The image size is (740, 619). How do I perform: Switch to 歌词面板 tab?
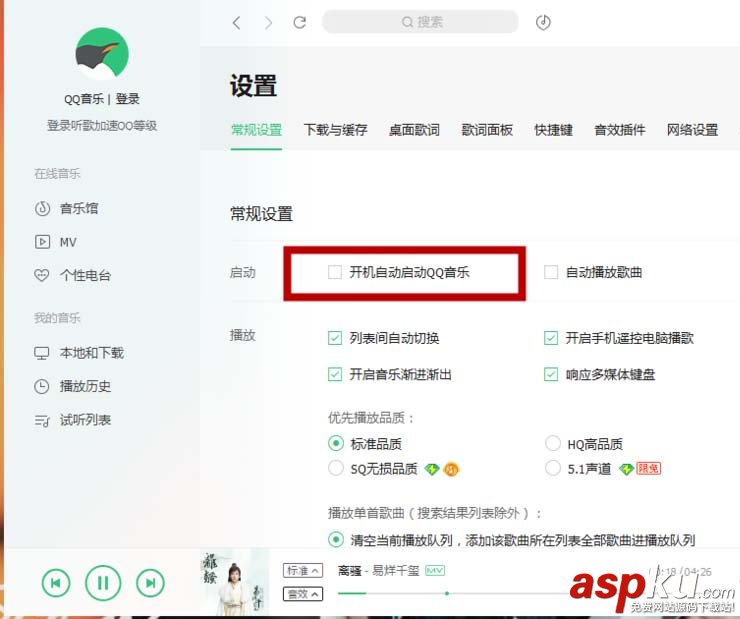pos(487,130)
